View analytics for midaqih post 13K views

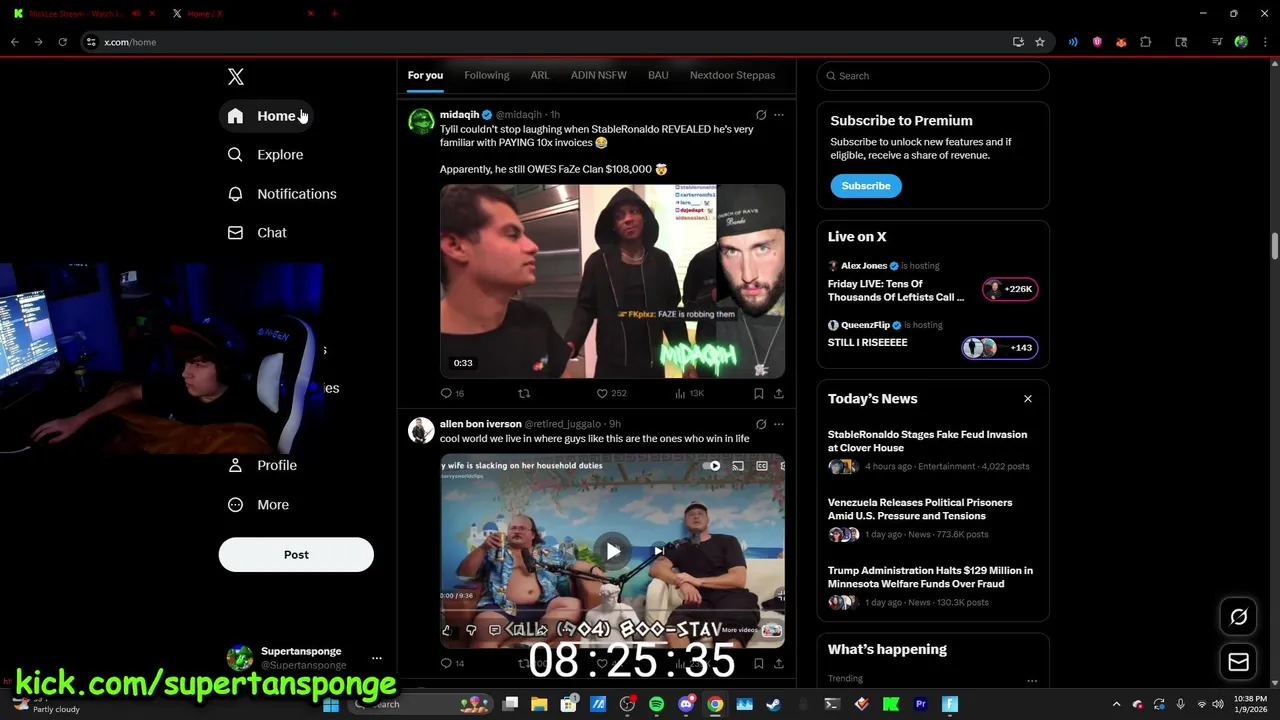[689, 394]
